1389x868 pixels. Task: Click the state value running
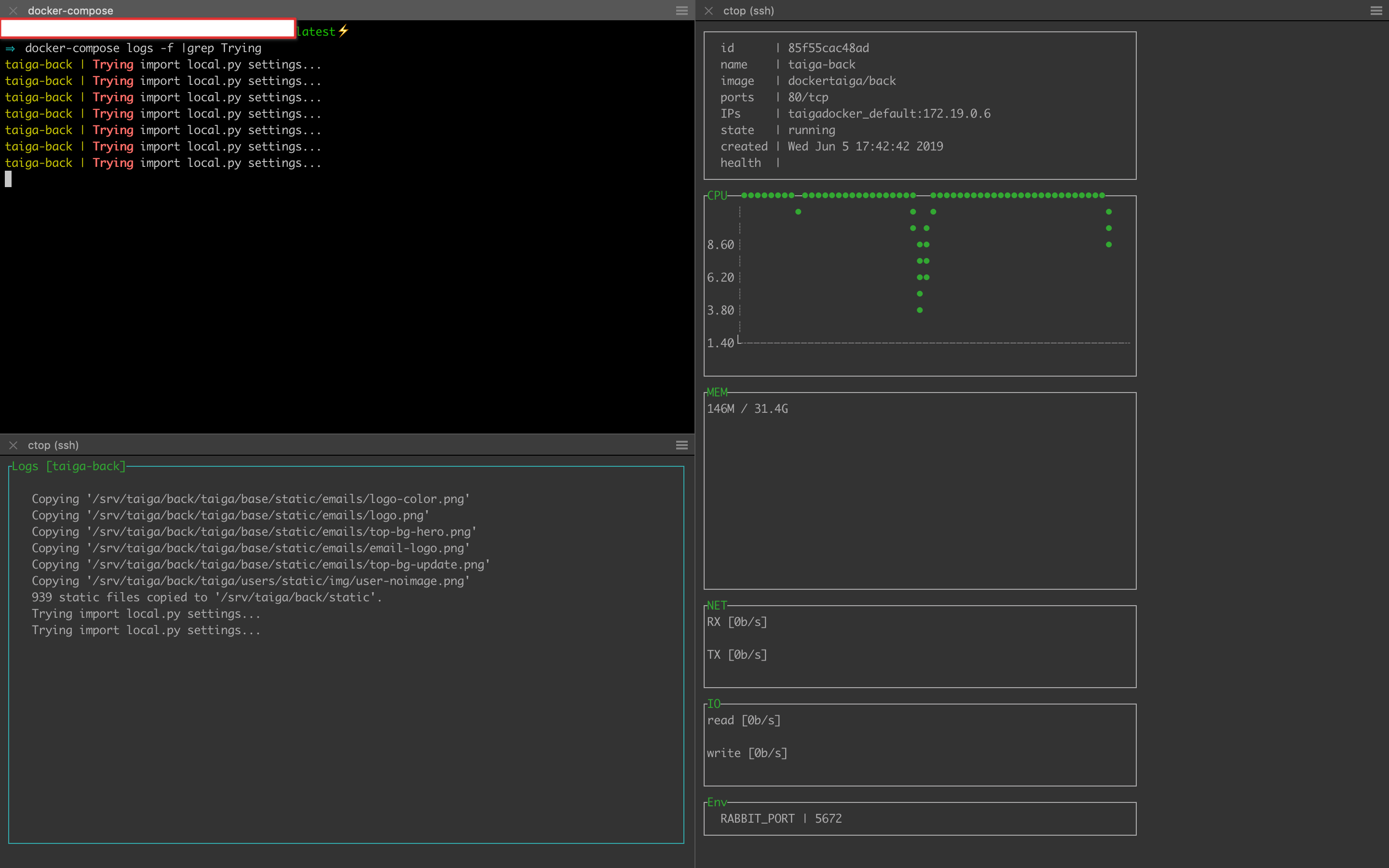pyautogui.click(x=812, y=130)
